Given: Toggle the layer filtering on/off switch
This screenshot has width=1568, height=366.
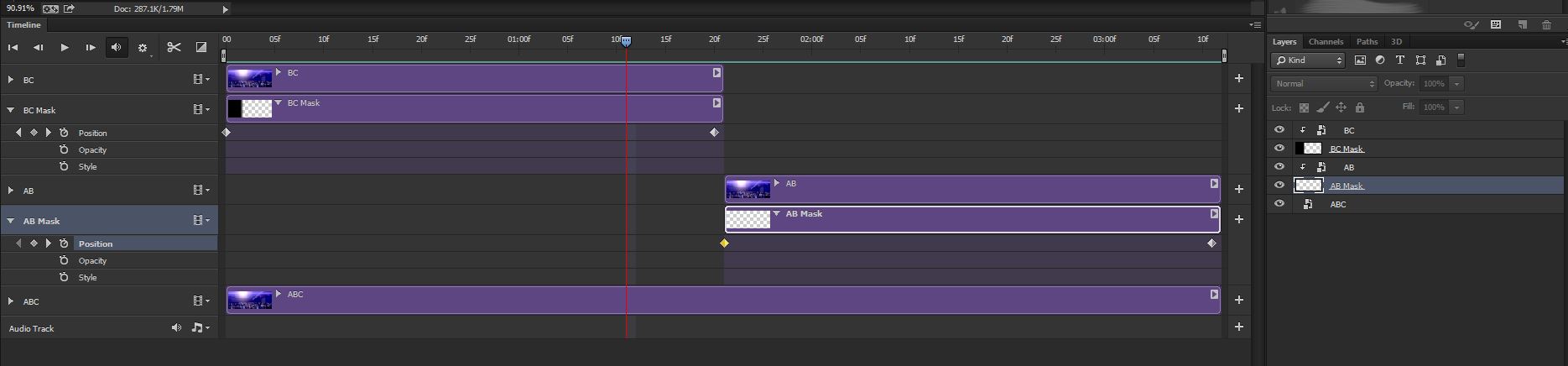Looking at the screenshot, I should (x=1461, y=60).
